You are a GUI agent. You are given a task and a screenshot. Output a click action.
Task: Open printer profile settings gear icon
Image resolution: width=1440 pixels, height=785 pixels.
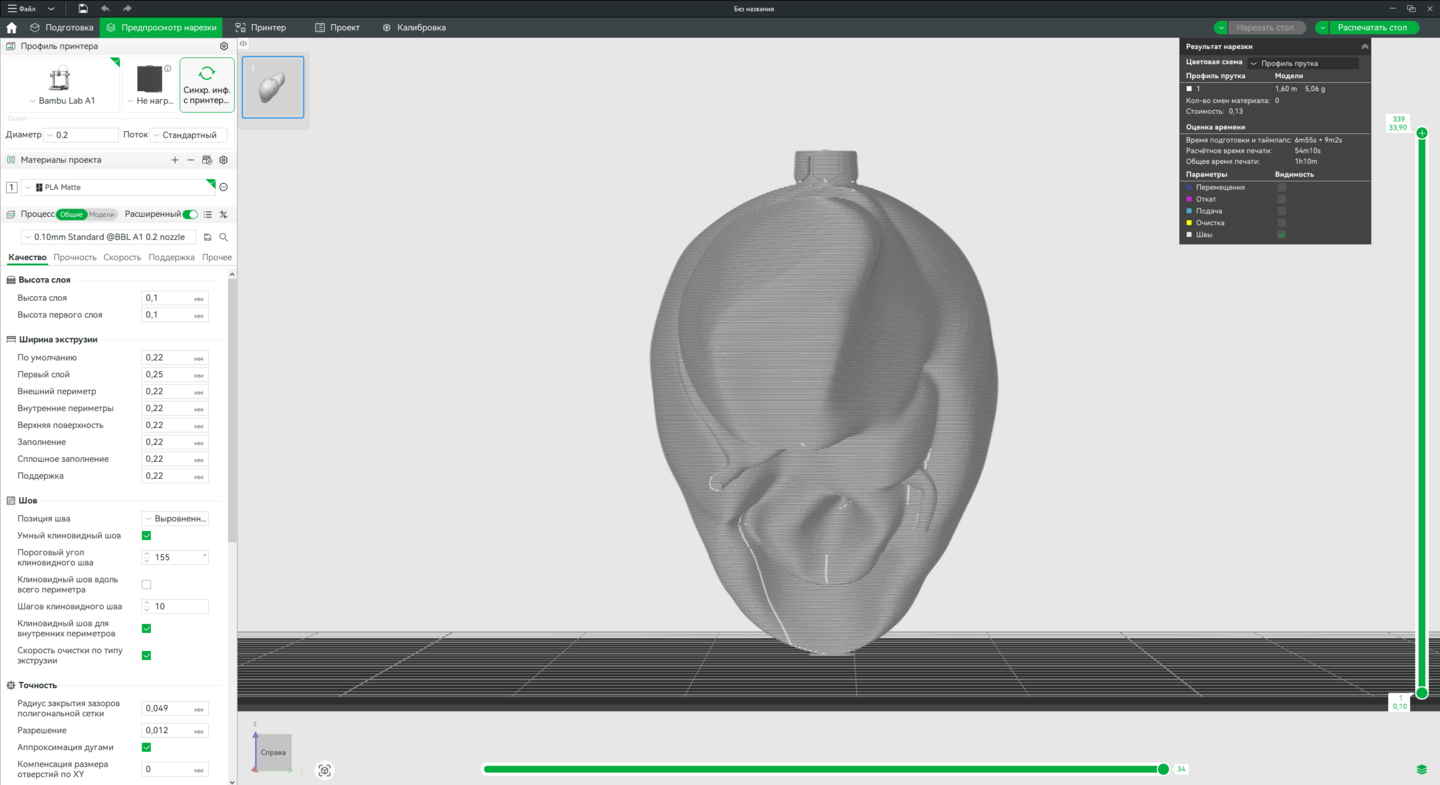tap(224, 46)
